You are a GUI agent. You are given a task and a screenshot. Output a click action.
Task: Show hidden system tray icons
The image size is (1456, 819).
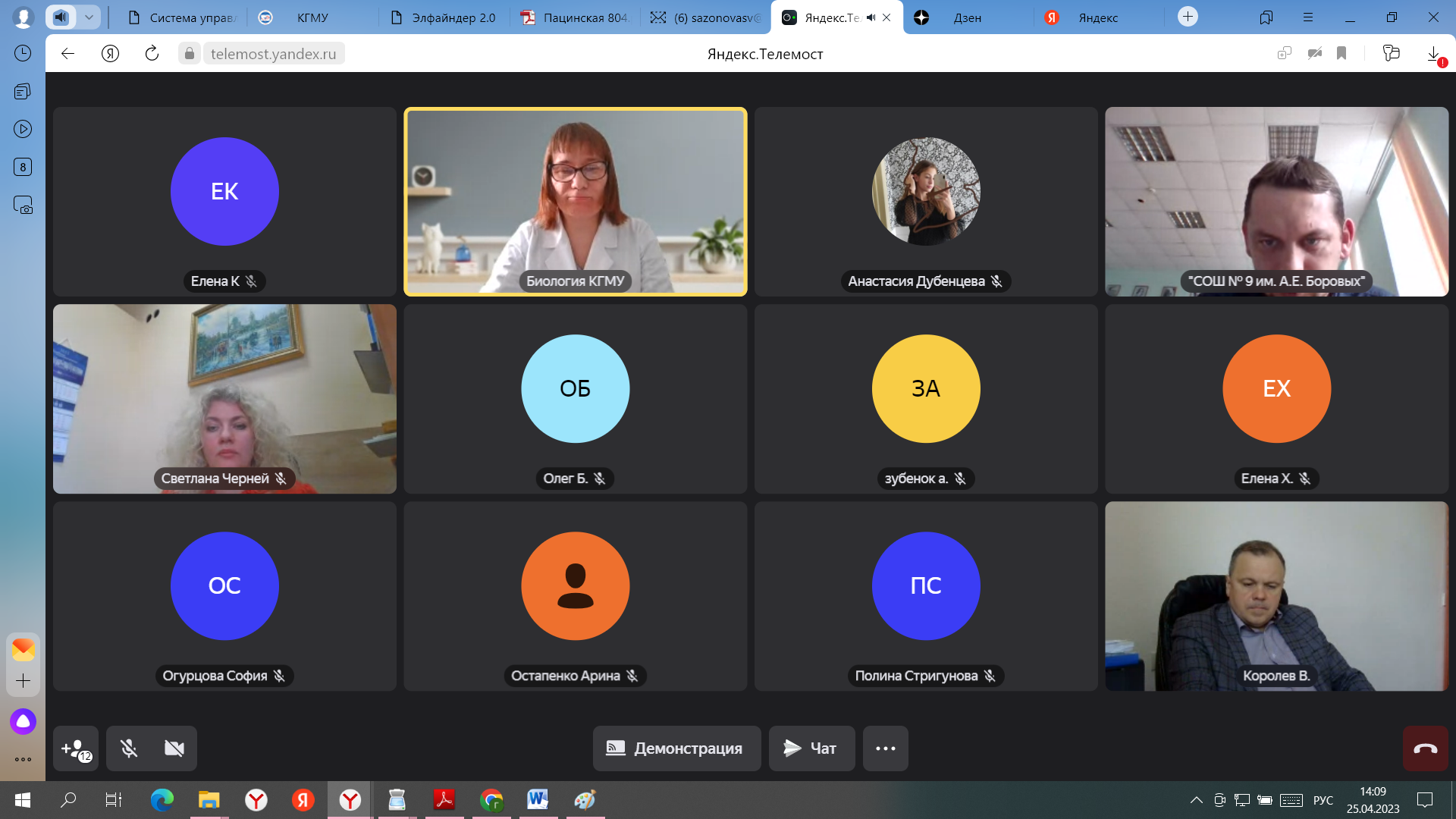(1196, 800)
